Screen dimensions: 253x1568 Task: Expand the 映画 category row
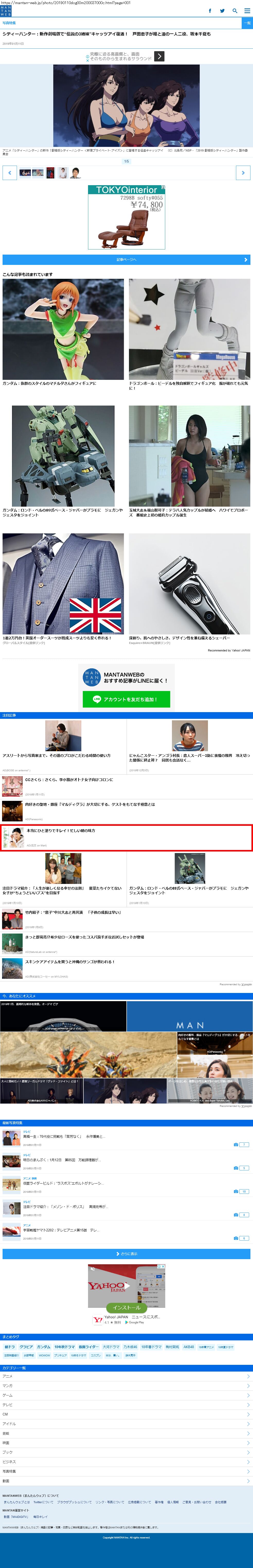[126, 1442]
